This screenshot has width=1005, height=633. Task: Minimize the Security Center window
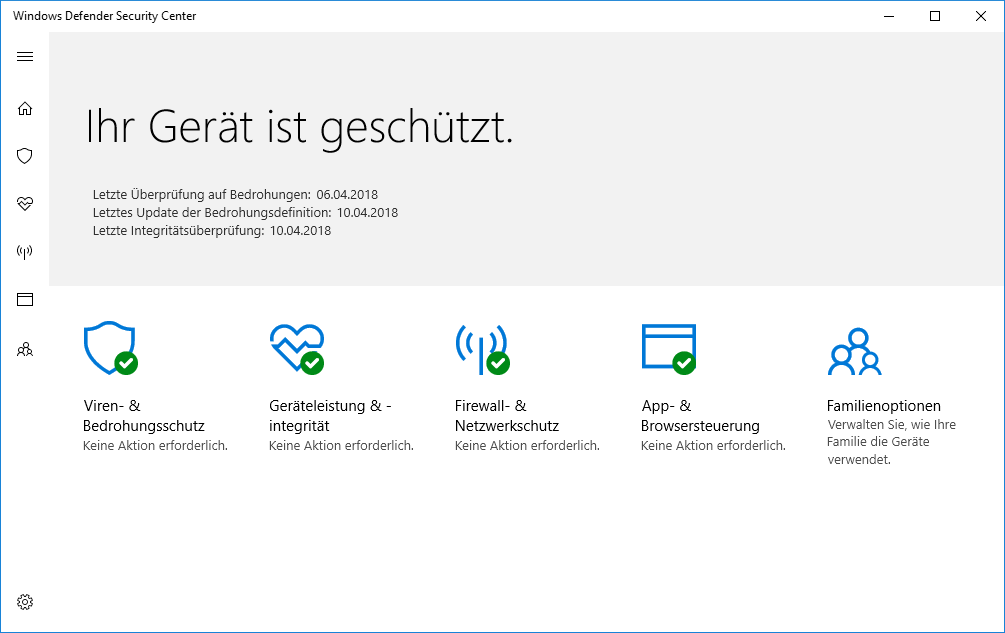coord(889,16)
